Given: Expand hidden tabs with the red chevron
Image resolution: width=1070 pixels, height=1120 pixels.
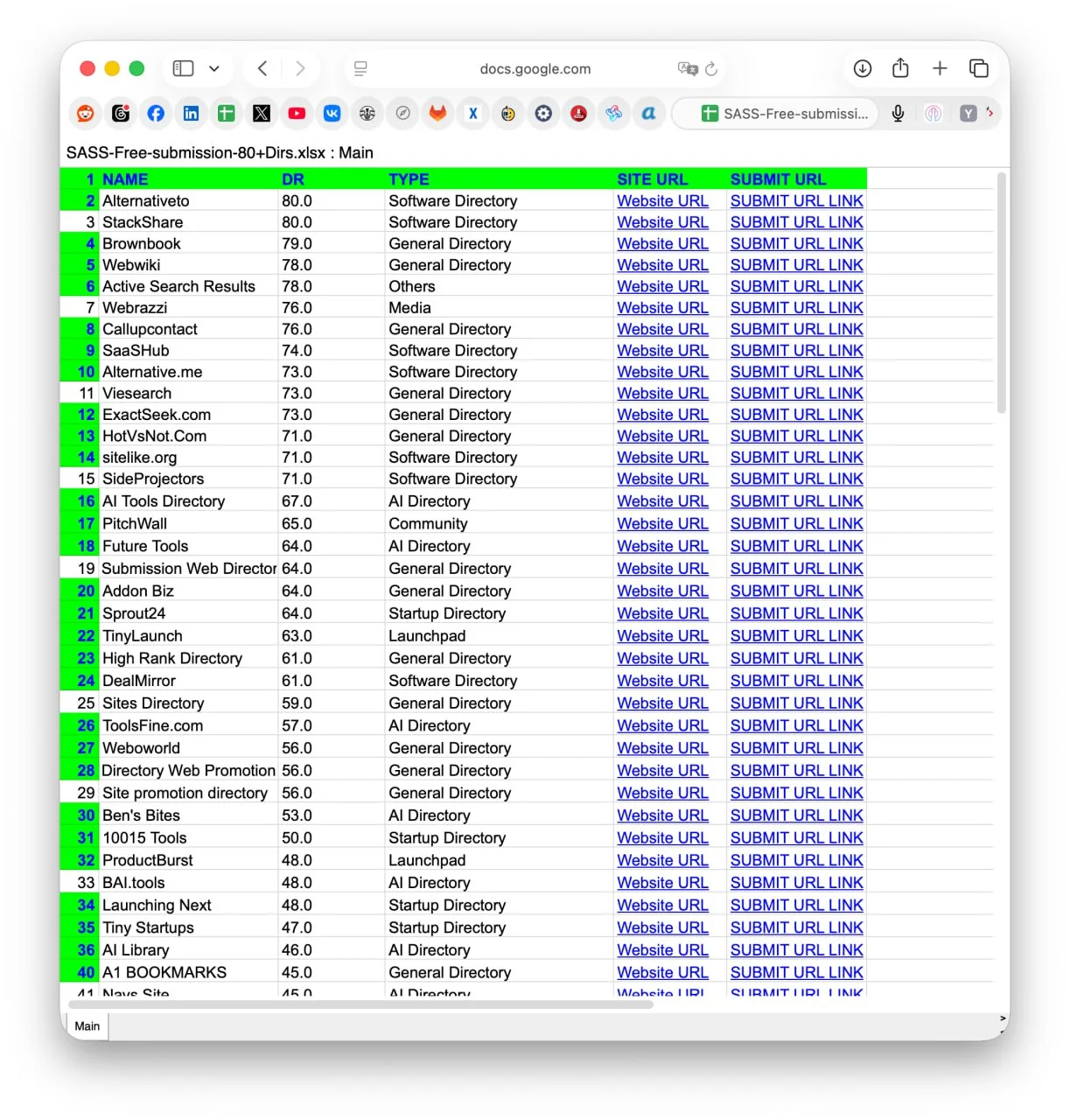Looking at the screenshot, I should click(x=990, y=112).
